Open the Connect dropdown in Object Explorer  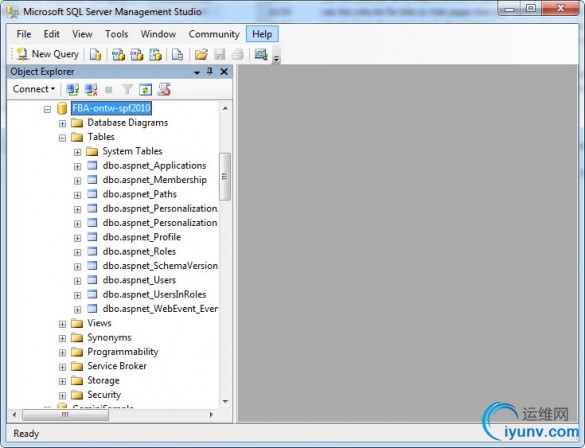click(x=34, y=89)
